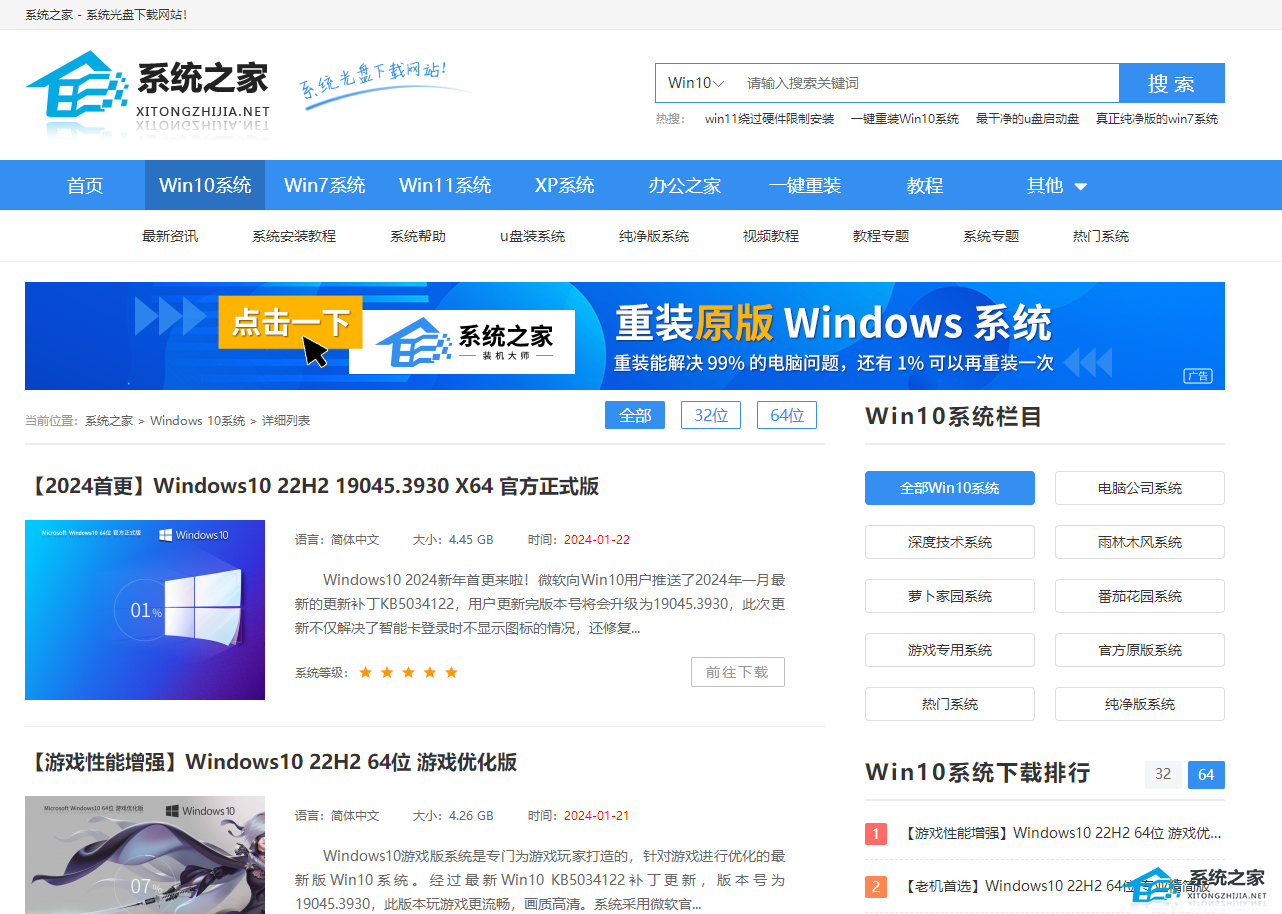Select XP系统 navigation tab
The image size is (1282, 914).
click(565, 185)
